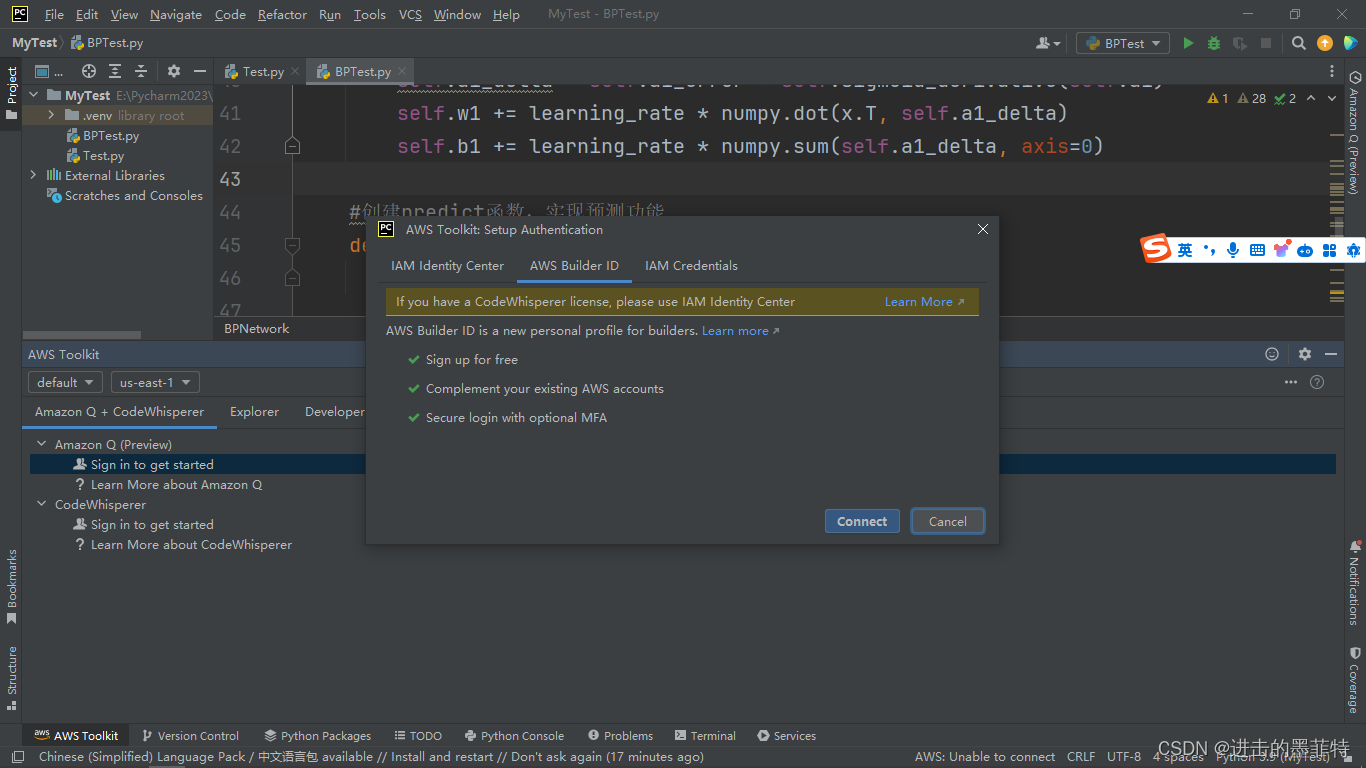Collapse the CodeWhisperer node
Viewport: 1366px width, 768px height.
click(42, 504)
